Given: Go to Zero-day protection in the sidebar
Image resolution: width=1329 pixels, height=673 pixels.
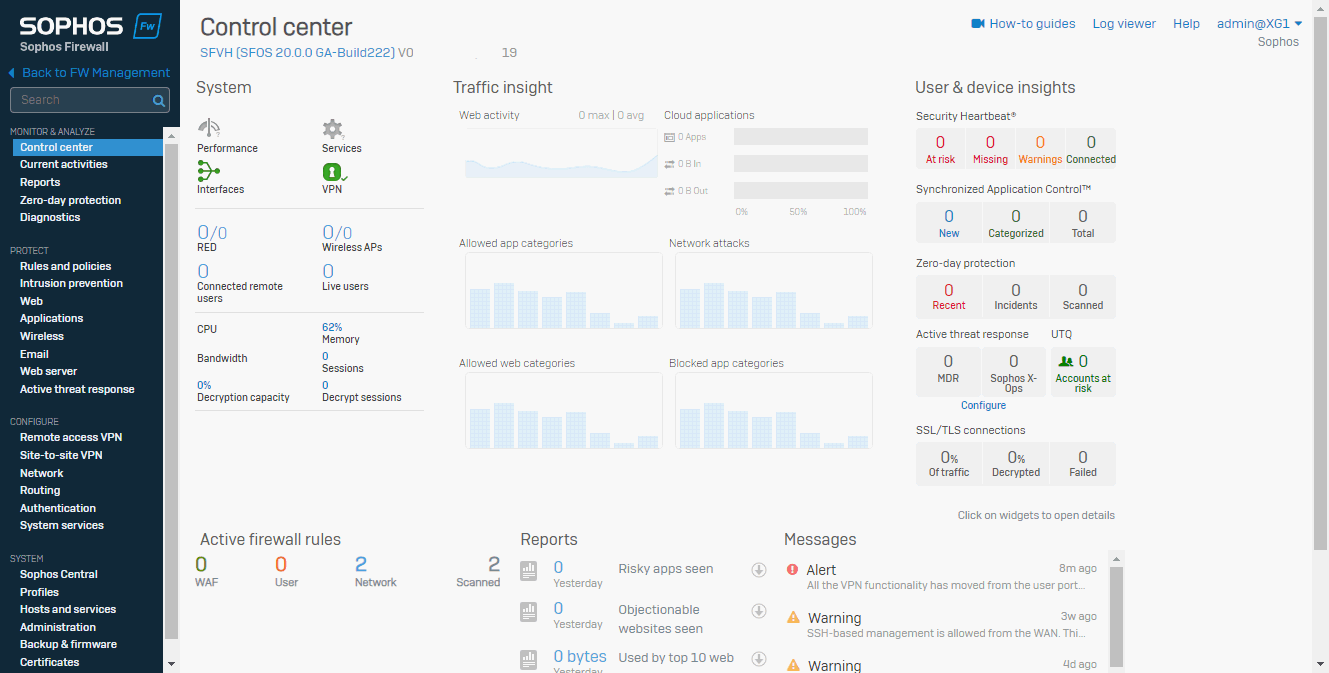Looking at the screenshot, I should coord(71,201).
